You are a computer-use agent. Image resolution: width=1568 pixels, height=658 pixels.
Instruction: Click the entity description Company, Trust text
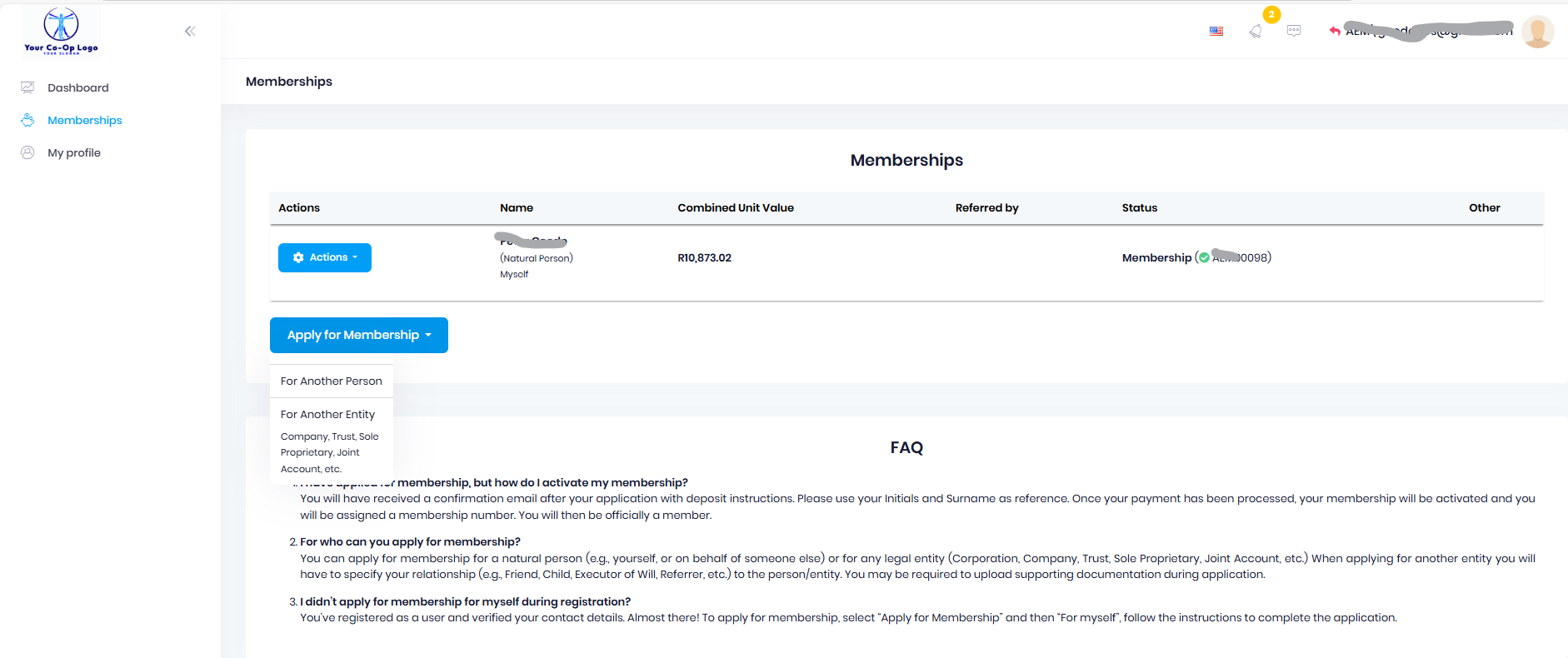coord(330,452)
